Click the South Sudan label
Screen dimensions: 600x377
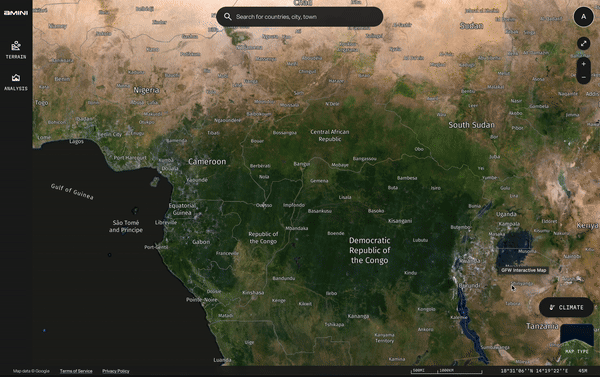471,125
